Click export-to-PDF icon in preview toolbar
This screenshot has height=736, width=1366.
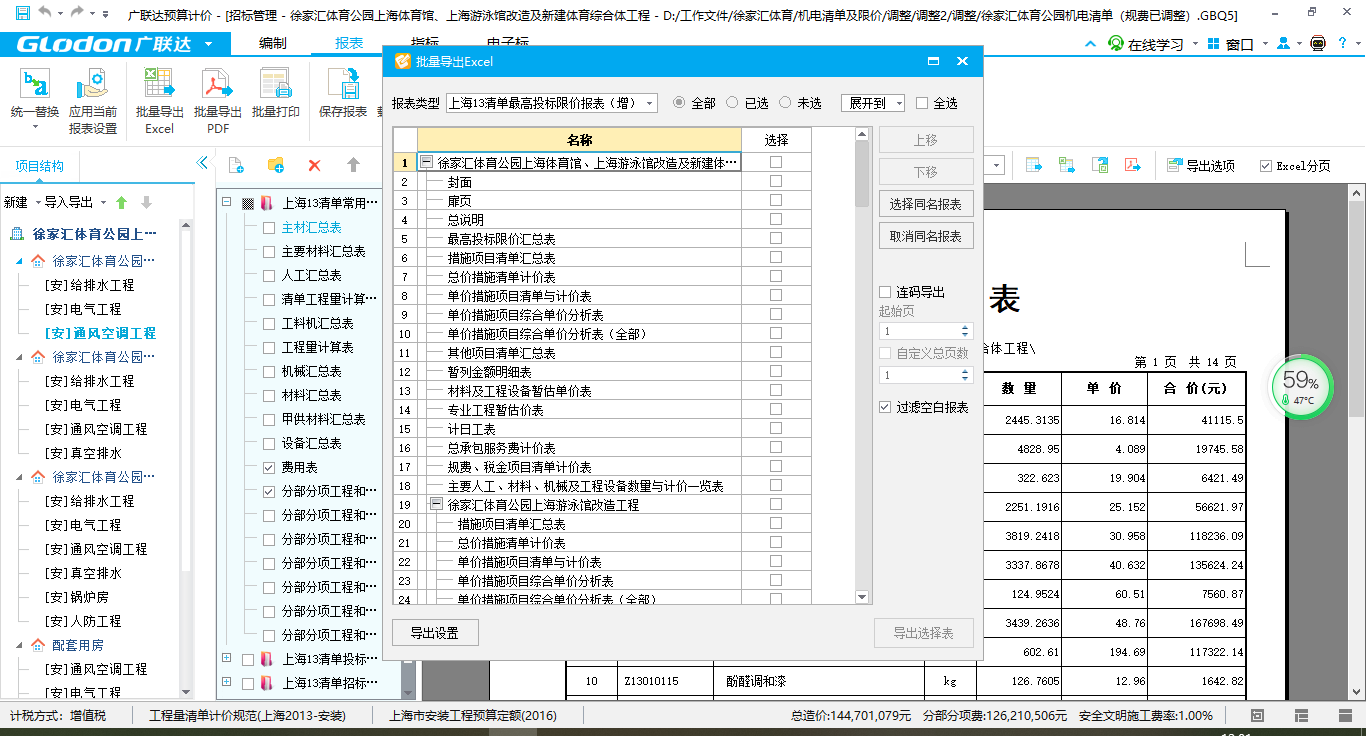[1133, 165]
